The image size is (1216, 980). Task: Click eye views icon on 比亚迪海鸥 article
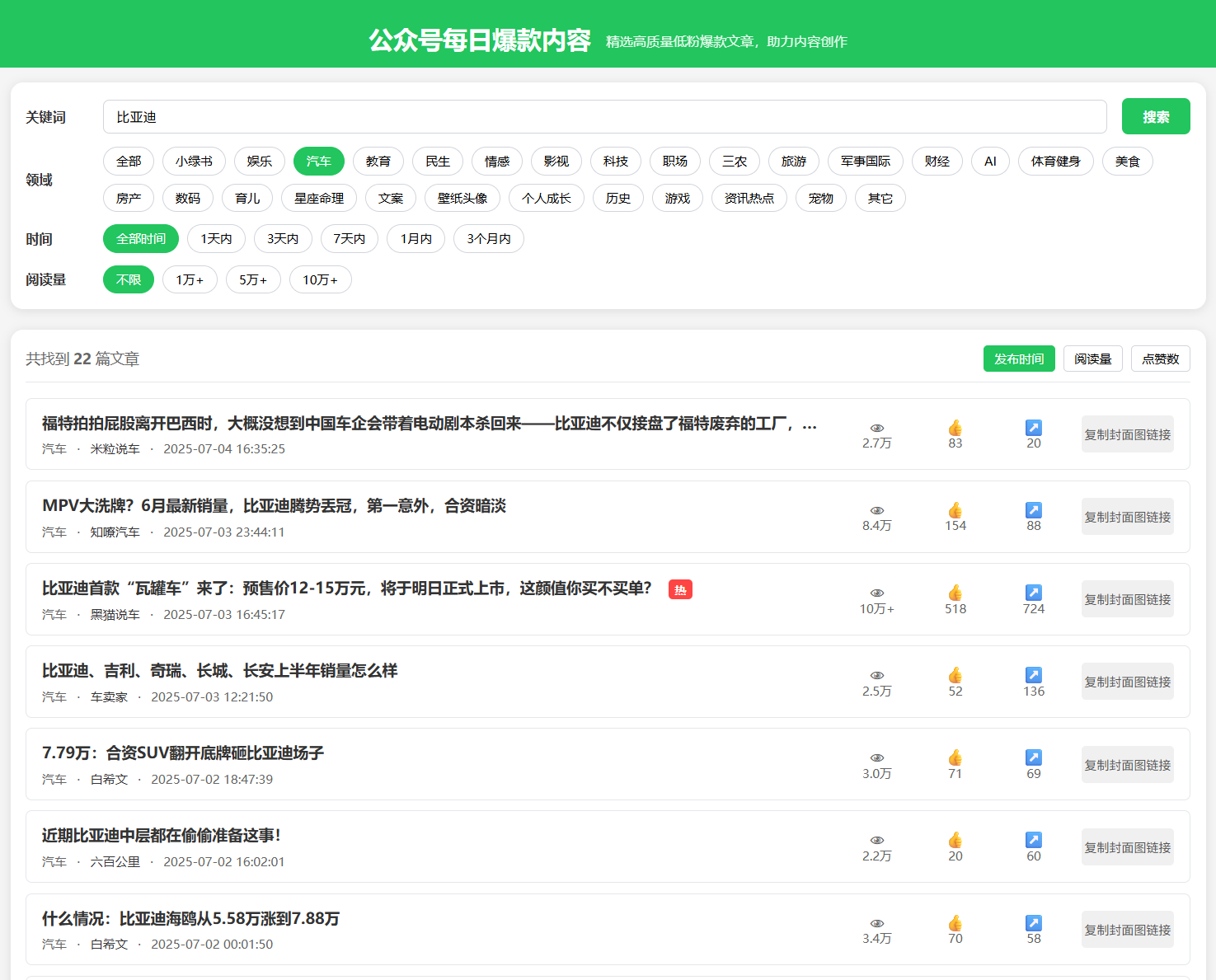[x=877, y=923]
